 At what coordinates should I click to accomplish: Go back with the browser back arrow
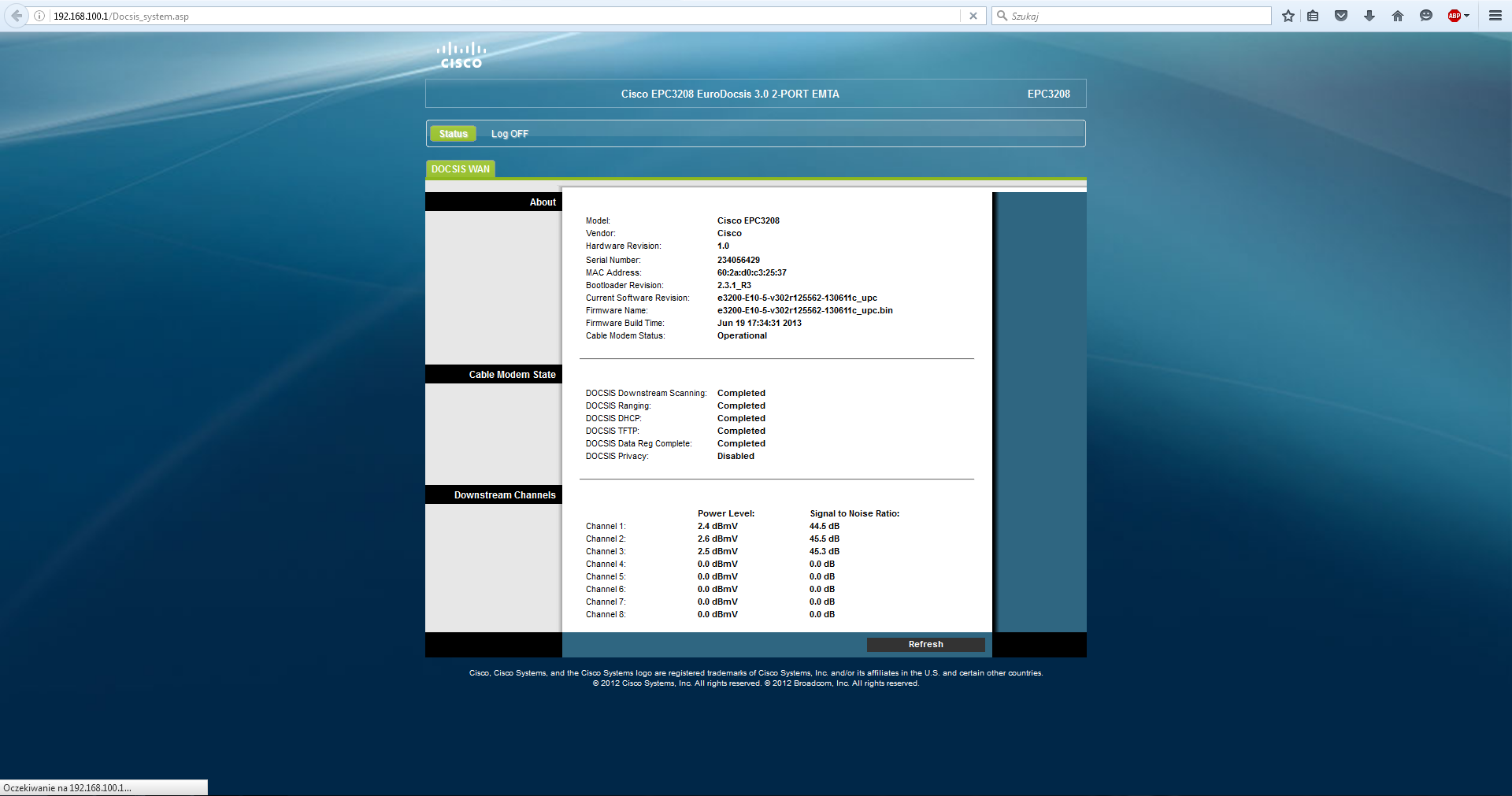pos(17,16)
